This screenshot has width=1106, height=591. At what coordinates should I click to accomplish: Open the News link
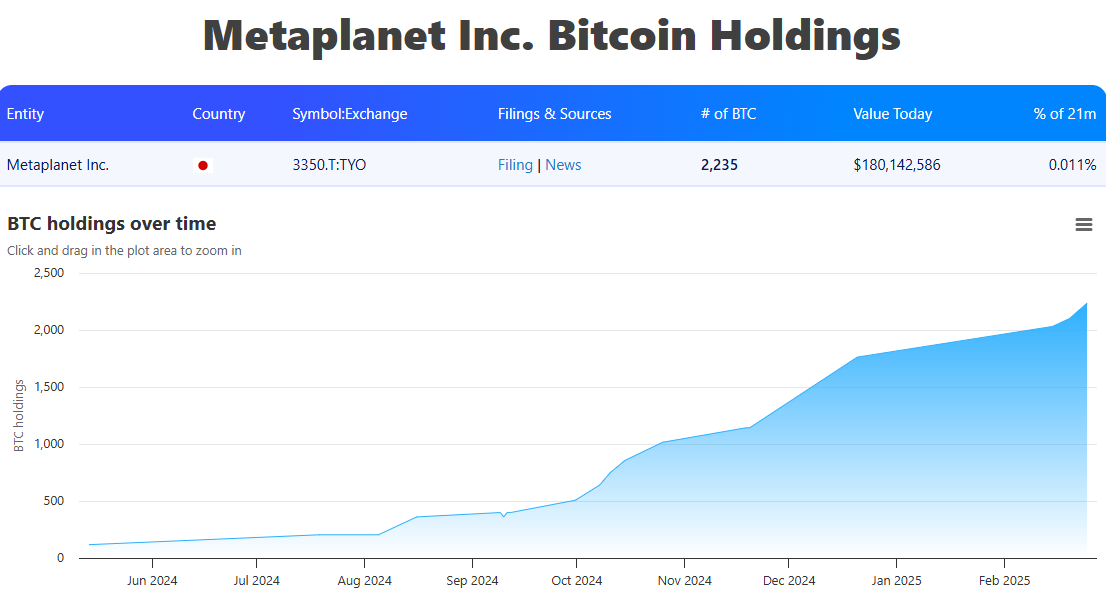[x=563, y=165]
